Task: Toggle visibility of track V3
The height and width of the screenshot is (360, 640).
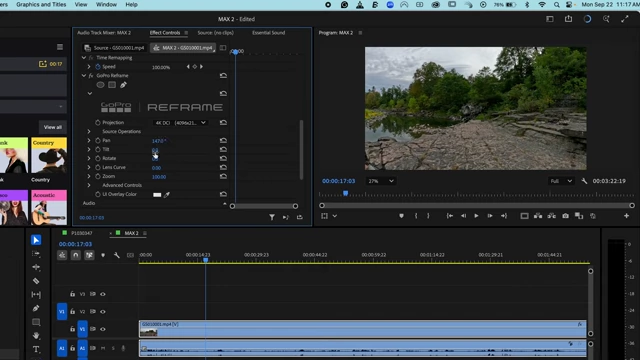Action: pyautogui.click(x=103, y=294)
